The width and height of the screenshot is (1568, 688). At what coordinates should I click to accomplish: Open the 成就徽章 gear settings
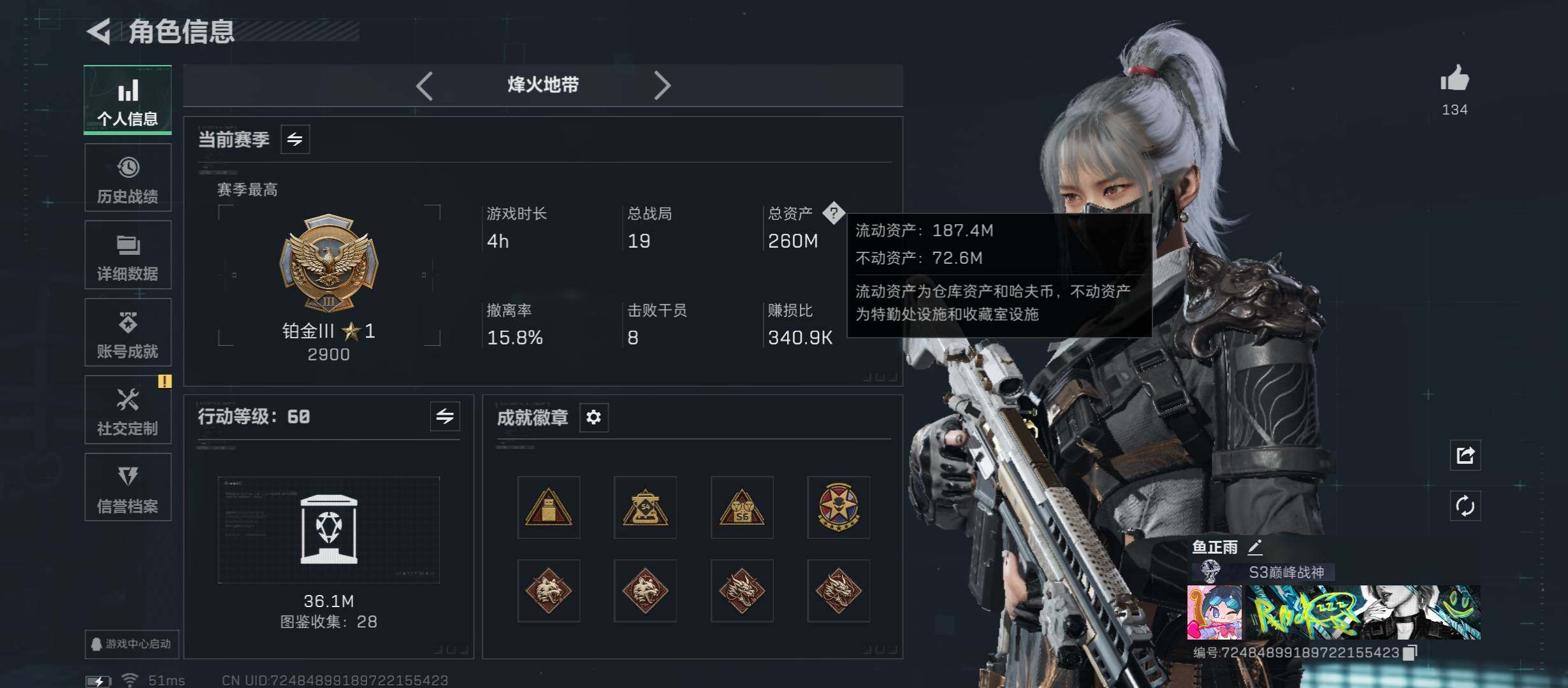point(594,417)
